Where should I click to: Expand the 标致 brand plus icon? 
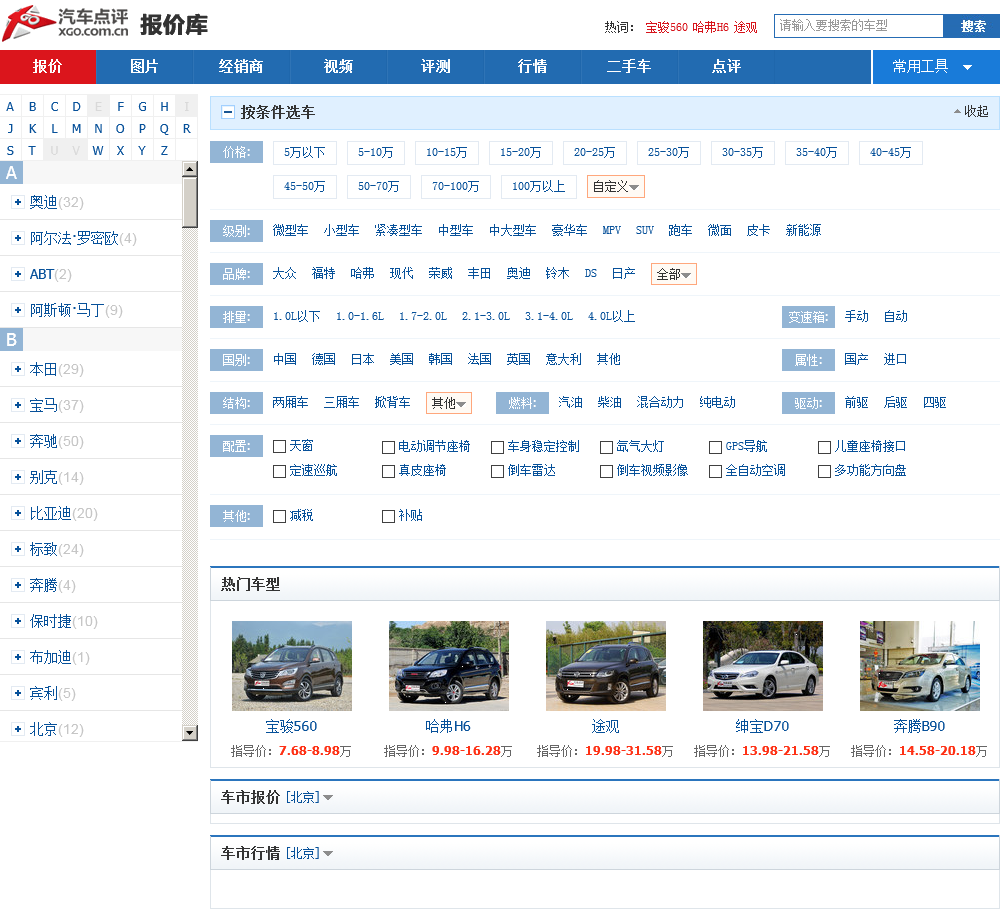click(18, 549)
